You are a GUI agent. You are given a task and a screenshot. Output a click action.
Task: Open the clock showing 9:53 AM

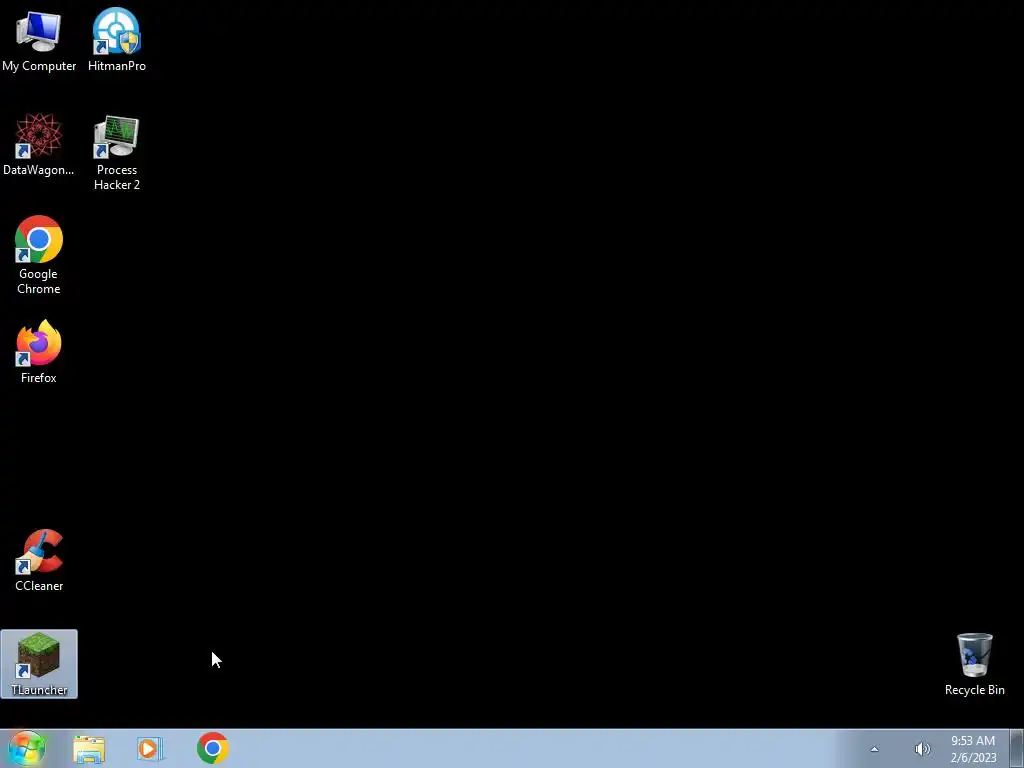click(x=973, y=749)
